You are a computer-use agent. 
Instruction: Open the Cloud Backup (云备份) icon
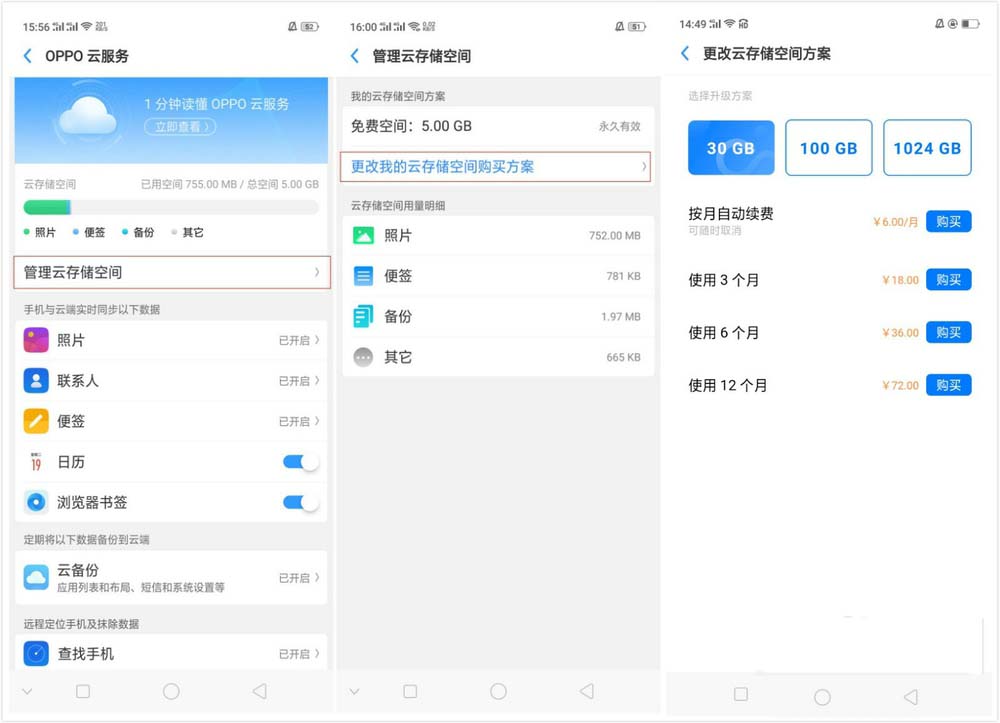pos(34,577)
